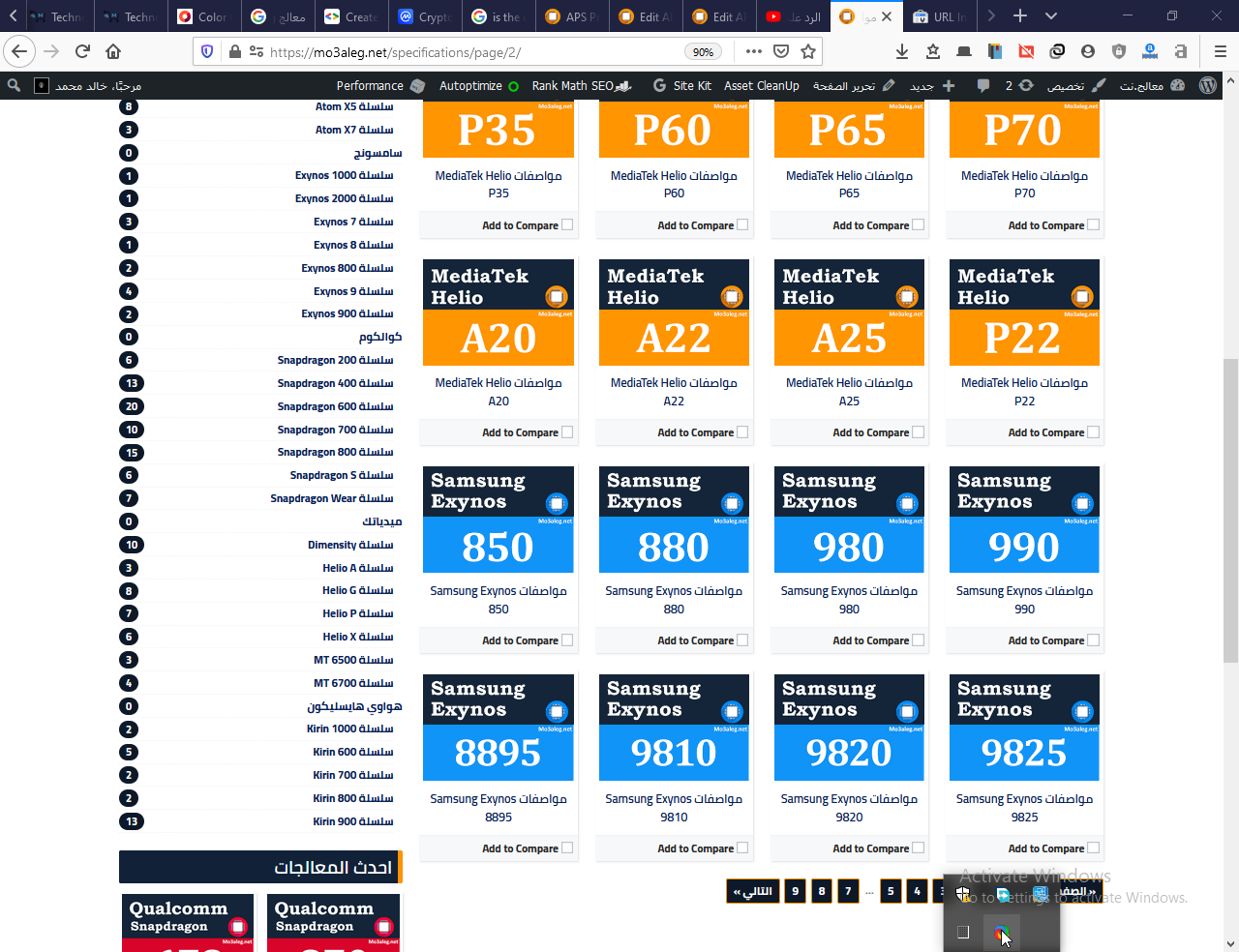Open the Samsung Exynos 880 thumbnail

tap(674, 520)
